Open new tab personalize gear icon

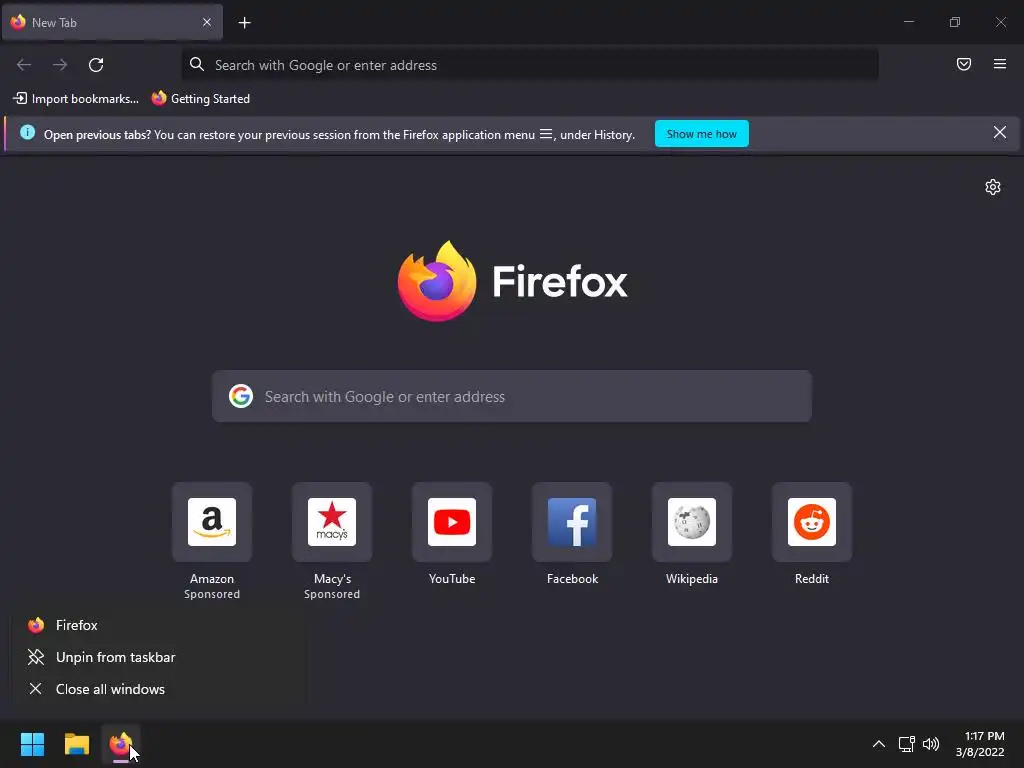(x=993, y=187)
